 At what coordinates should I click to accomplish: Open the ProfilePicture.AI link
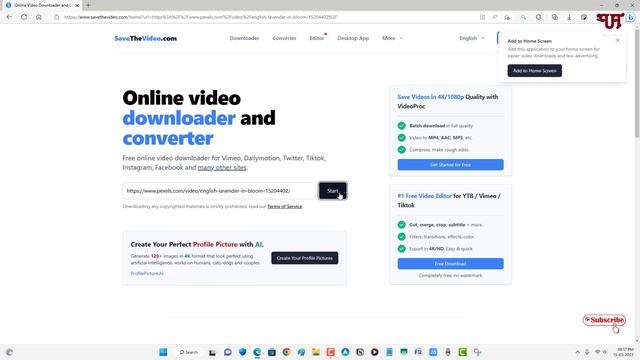point(147,273)
